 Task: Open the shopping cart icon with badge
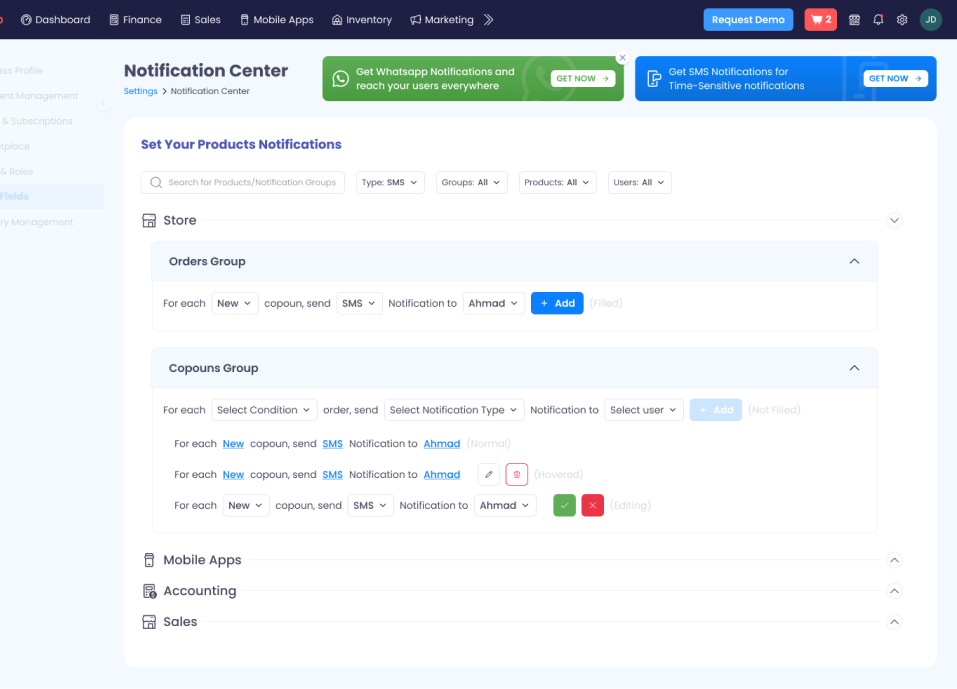pyautogui.click(x=820, y=20)
